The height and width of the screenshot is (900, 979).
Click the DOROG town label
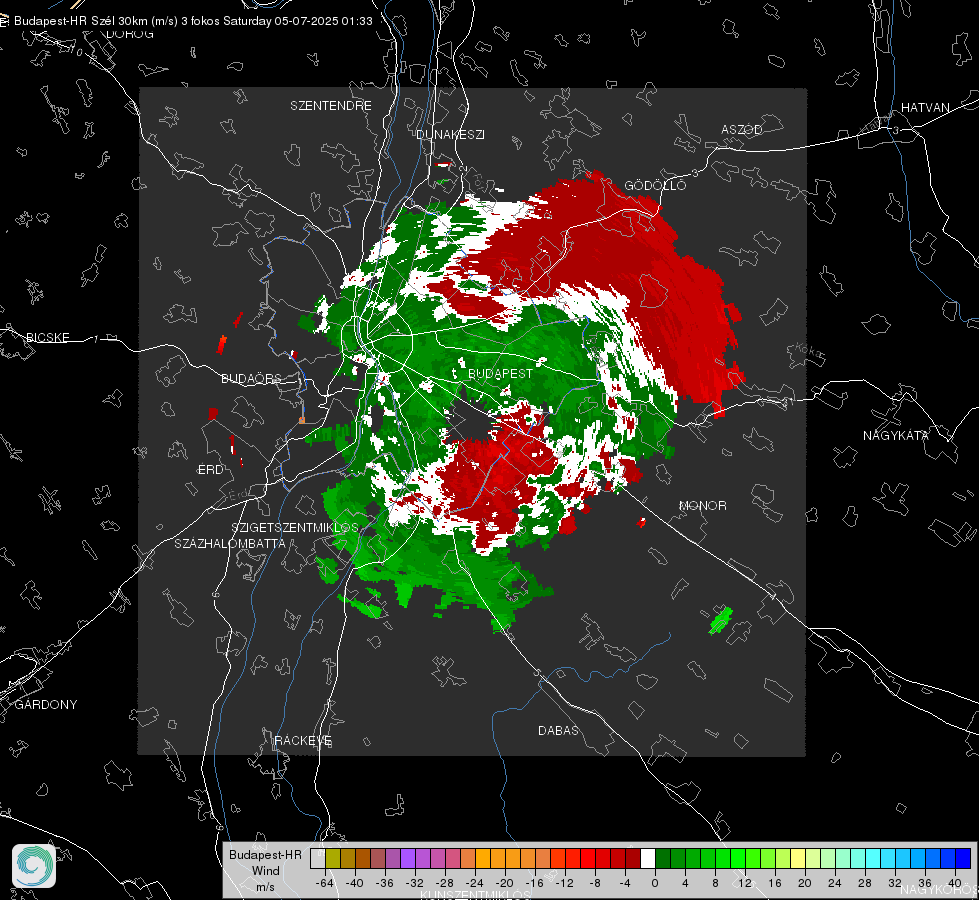pyautogui.click(x=130, y=34)
